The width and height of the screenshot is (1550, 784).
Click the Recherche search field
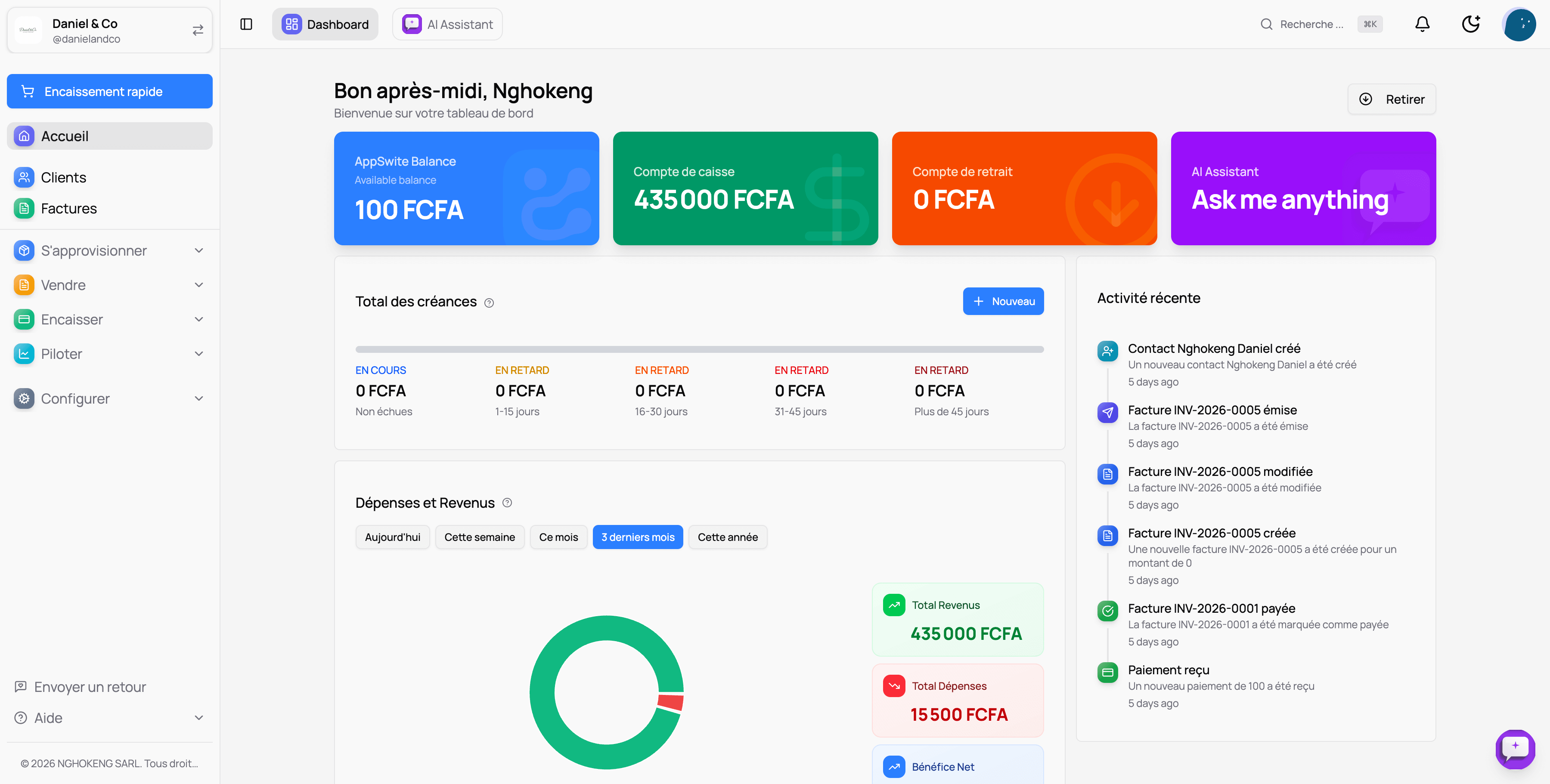point(1312,24)
